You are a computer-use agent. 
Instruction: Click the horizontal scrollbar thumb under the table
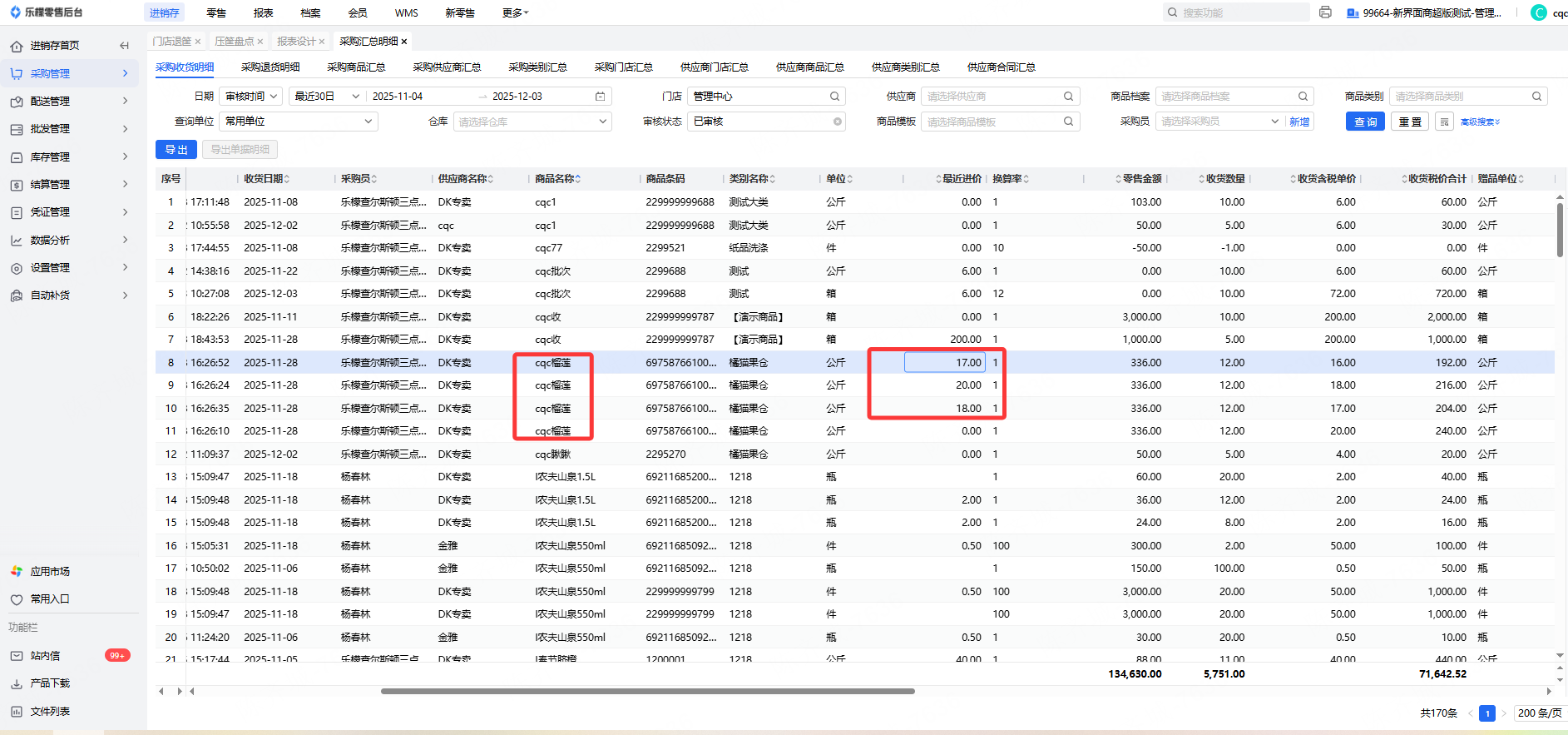pyautogui.click(x=648, y=691)
